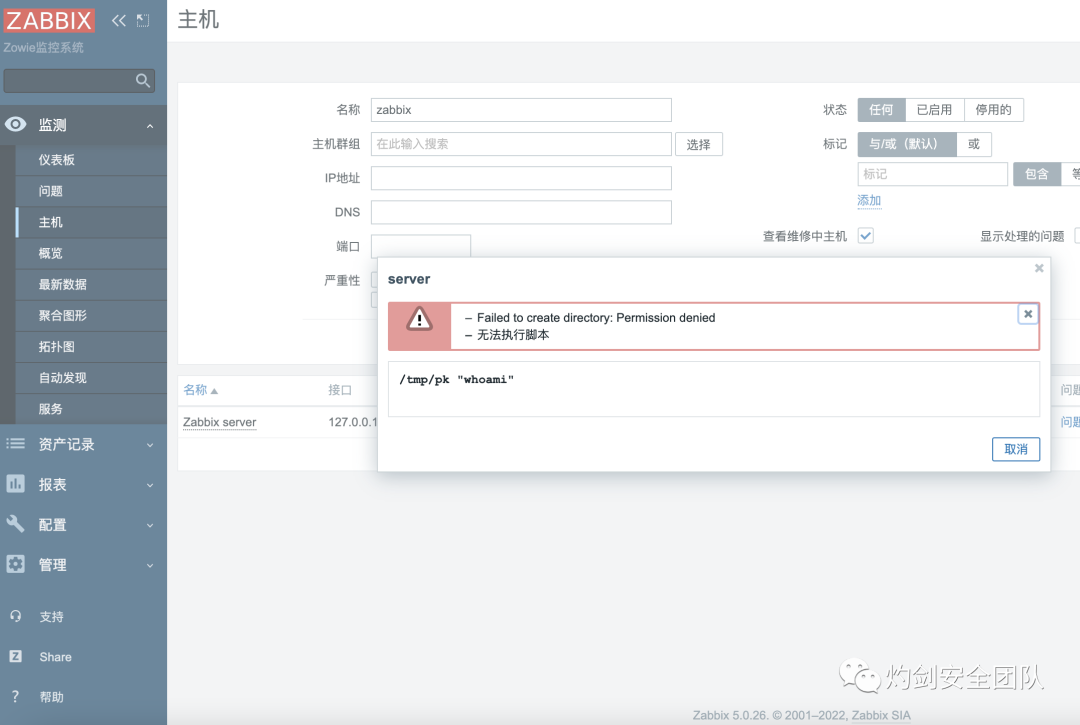Click the wrench icon for 配置

click(15, 524)
